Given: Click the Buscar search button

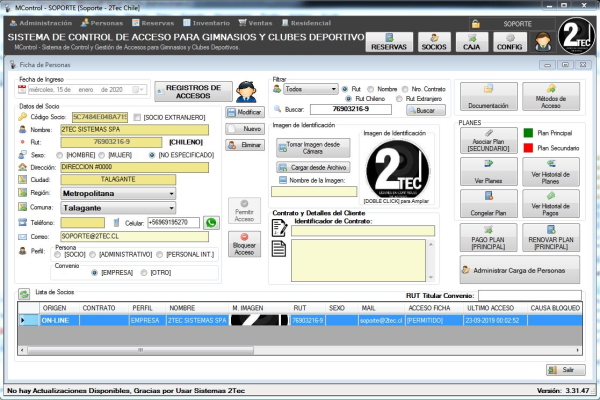Looking at the screenshot, I should point(426,110).
